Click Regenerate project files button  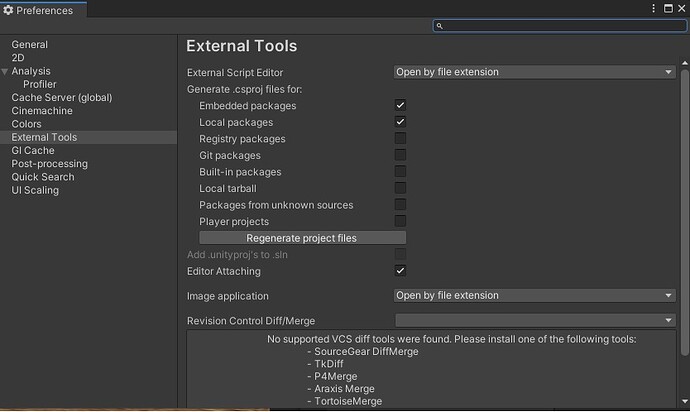point(301,238)
